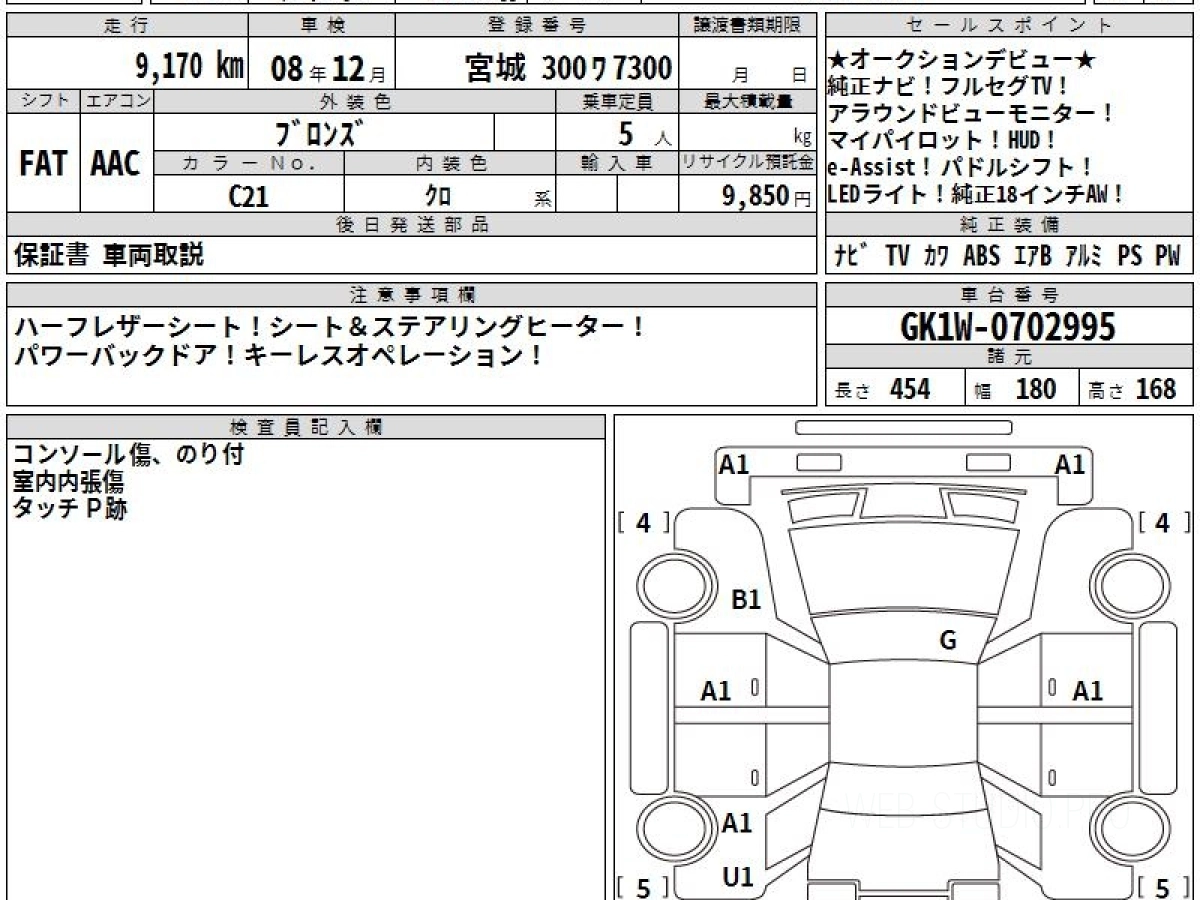Click the U1 dent mark on the diagram
This screenshot has height=900, width=1200.
(738, 877)
